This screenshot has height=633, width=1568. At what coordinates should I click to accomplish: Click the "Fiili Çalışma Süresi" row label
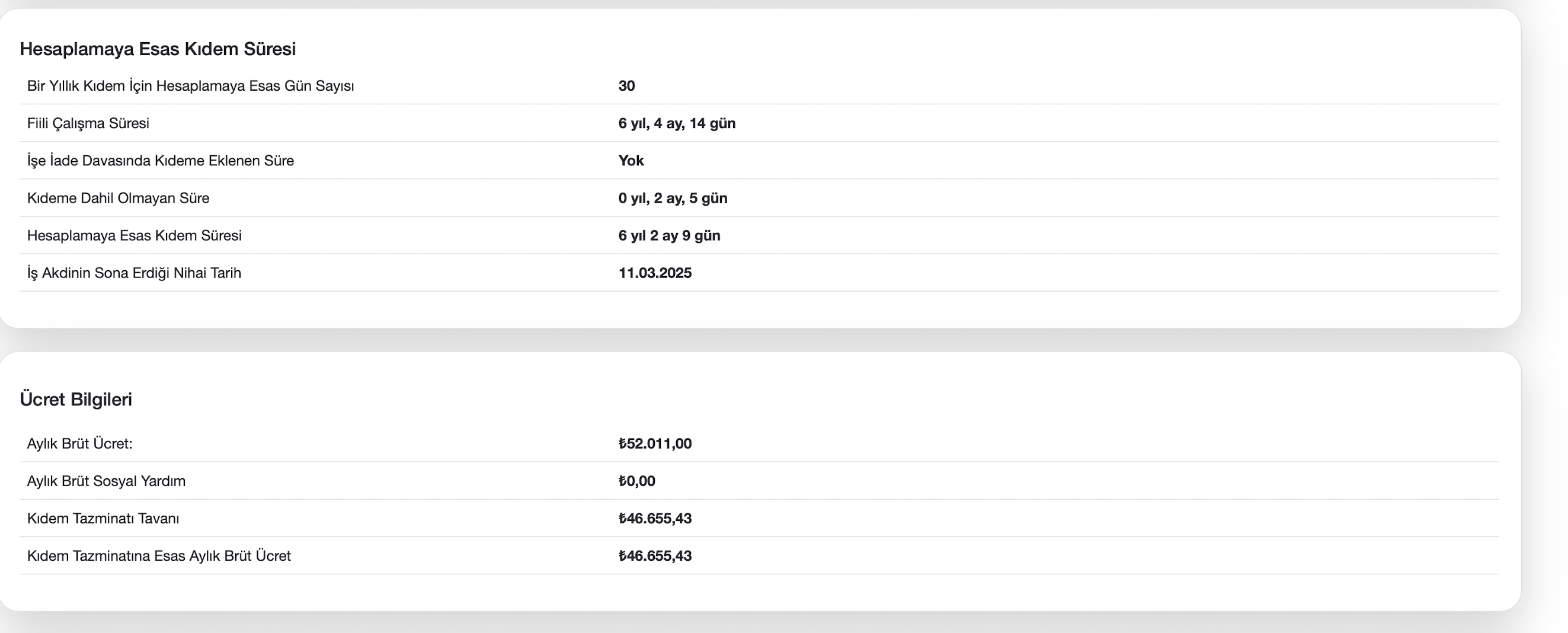pos(88,123)
